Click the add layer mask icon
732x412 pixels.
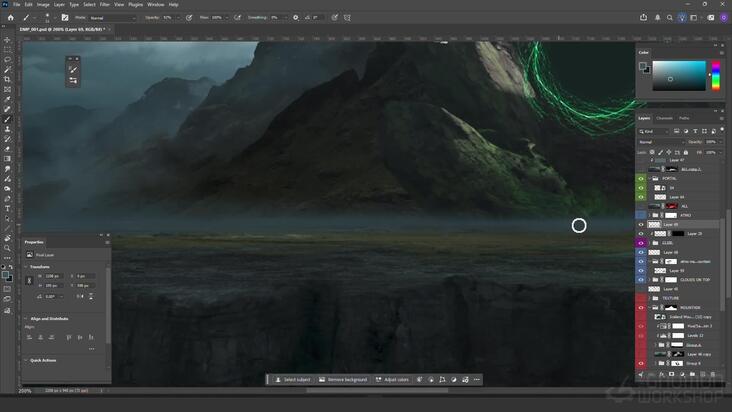pos(672,374)
